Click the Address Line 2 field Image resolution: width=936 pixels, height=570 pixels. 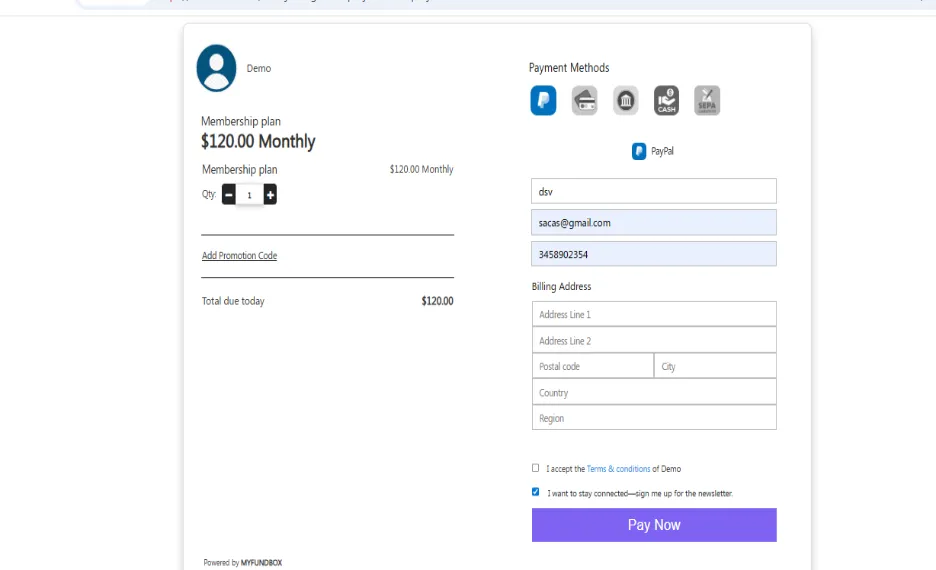click(654, 340)
